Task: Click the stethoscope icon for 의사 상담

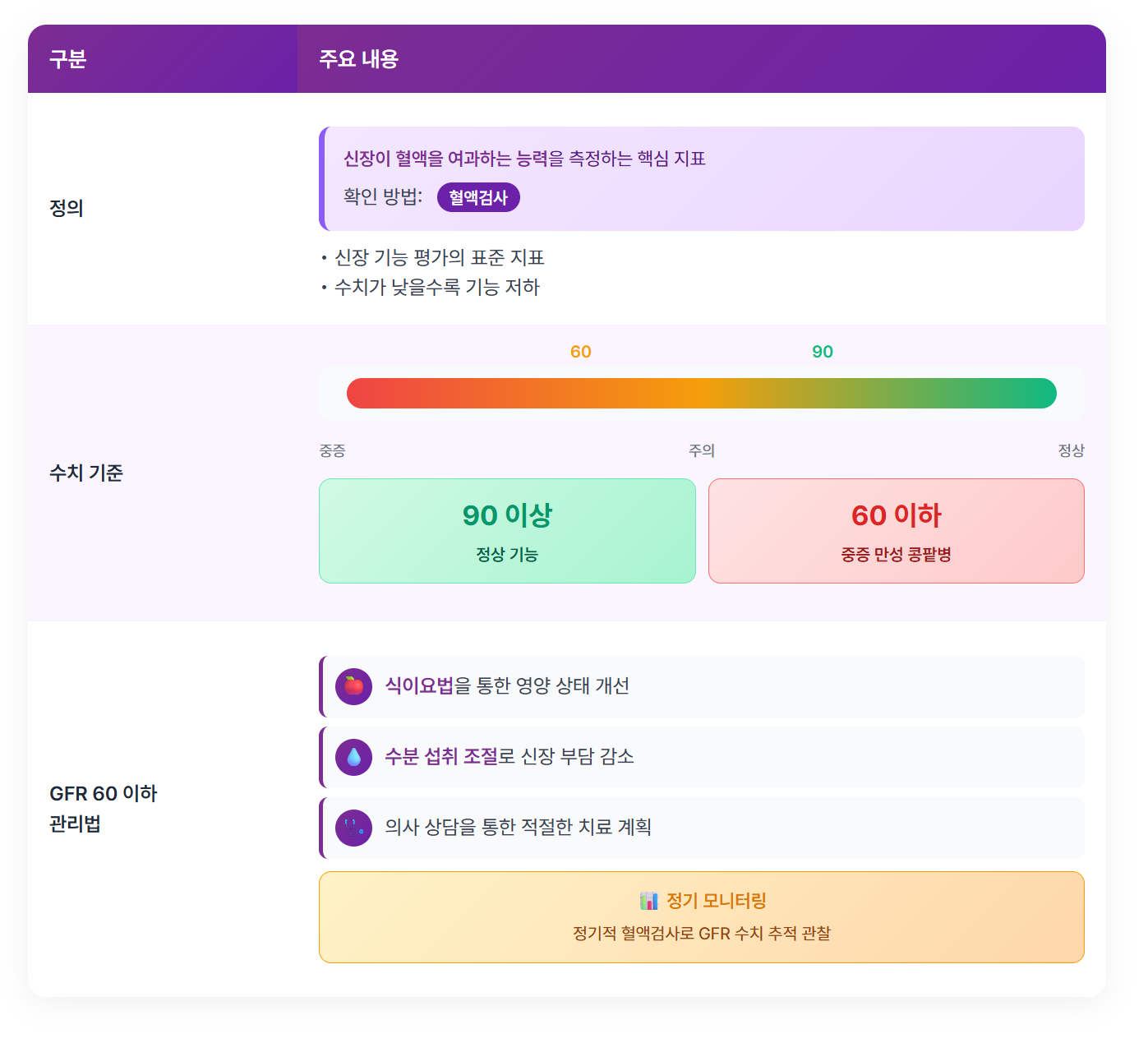Action: coord(354,828)
